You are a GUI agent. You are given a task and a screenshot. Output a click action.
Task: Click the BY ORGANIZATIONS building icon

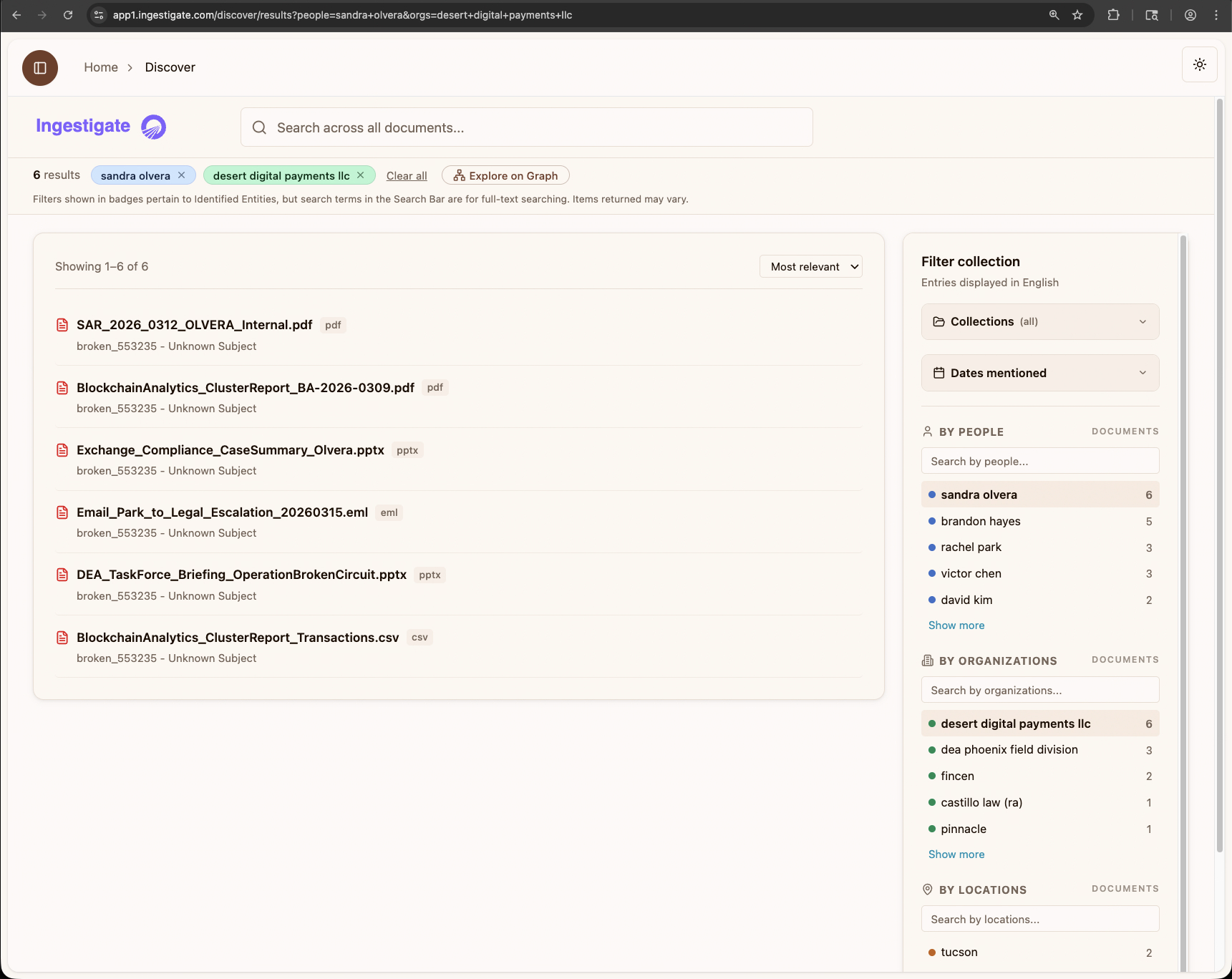pyautogui.click(x=928, y=661)
